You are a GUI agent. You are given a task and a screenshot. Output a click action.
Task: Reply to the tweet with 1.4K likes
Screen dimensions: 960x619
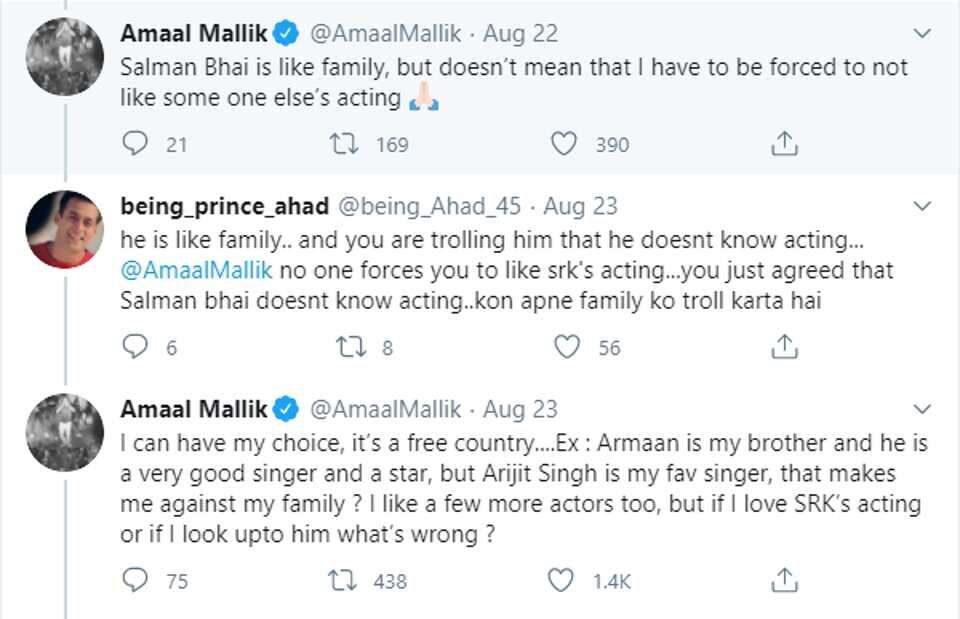coord(135,577)
